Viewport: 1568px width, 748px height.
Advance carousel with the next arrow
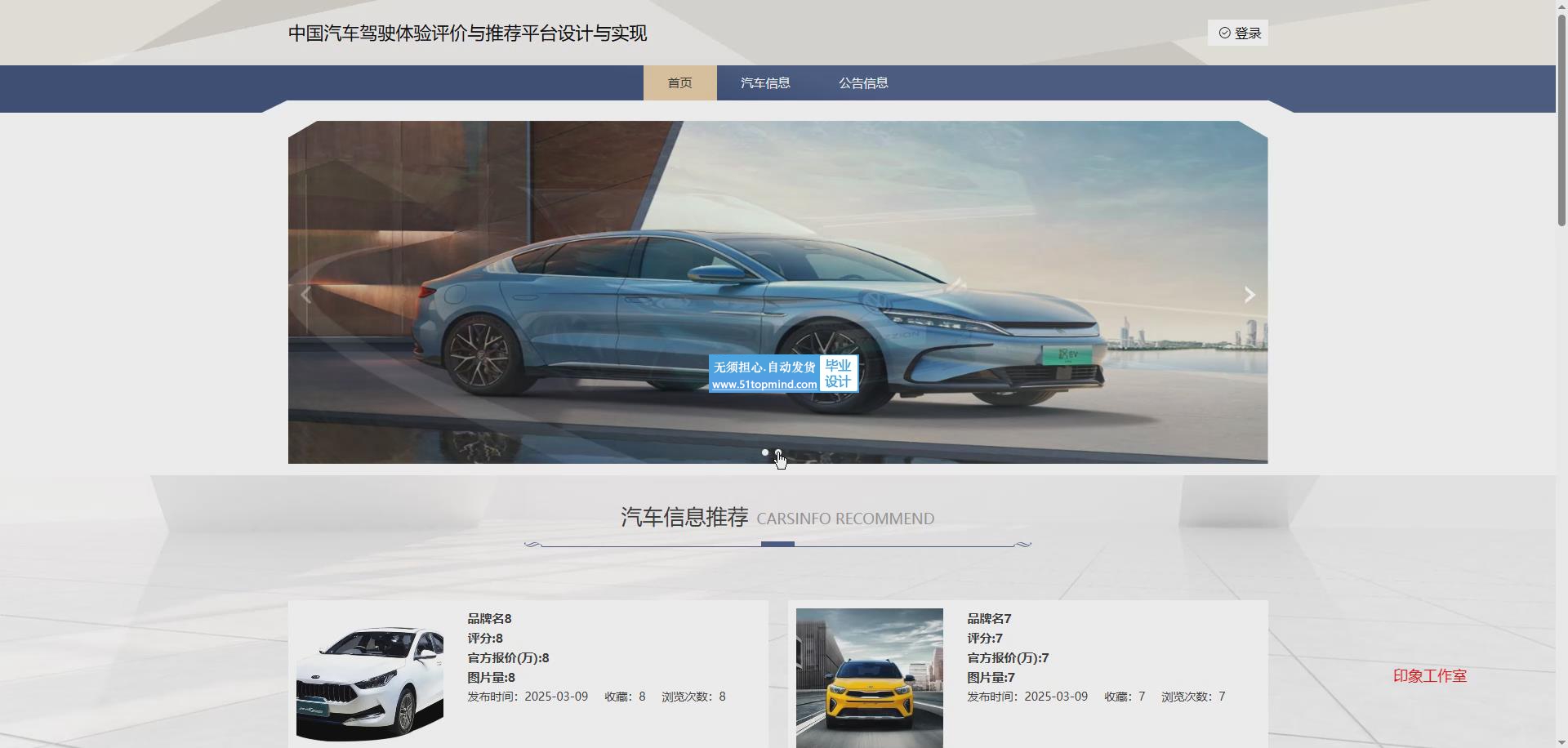tap(1249, 295)
